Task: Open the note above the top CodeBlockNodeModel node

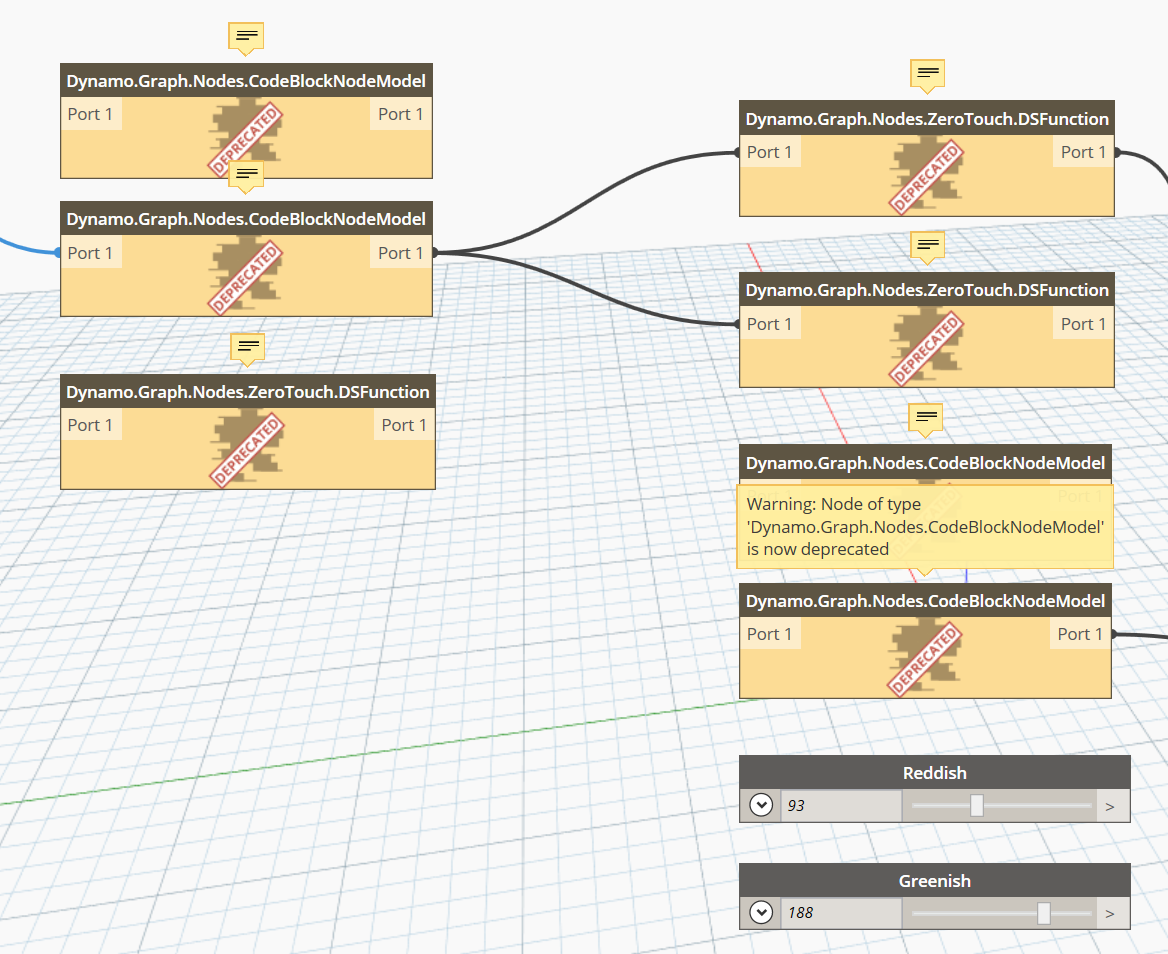Action: 246,37
